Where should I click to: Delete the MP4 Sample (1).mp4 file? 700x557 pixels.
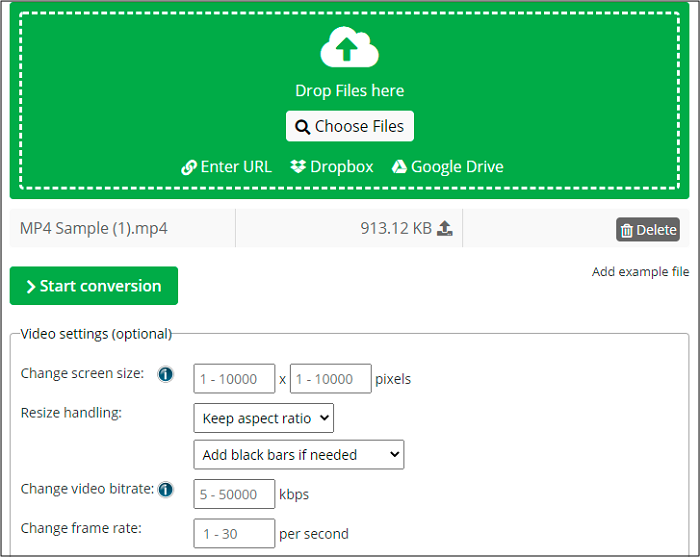647,230
